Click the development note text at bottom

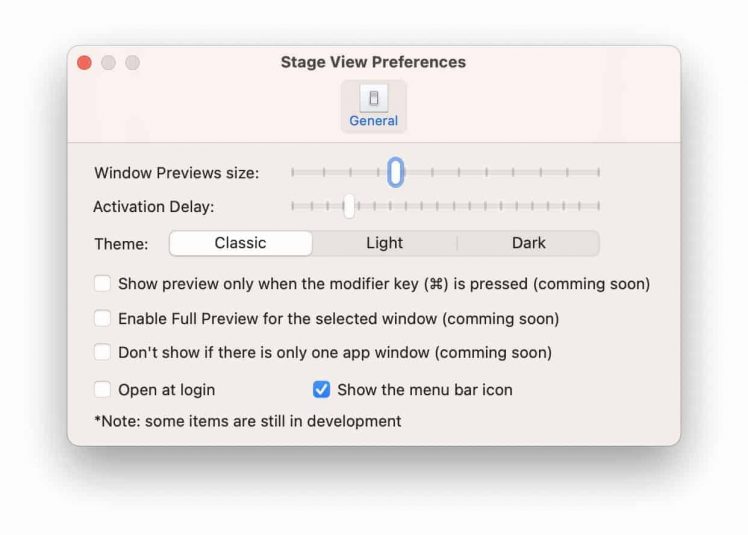(248, 421)
